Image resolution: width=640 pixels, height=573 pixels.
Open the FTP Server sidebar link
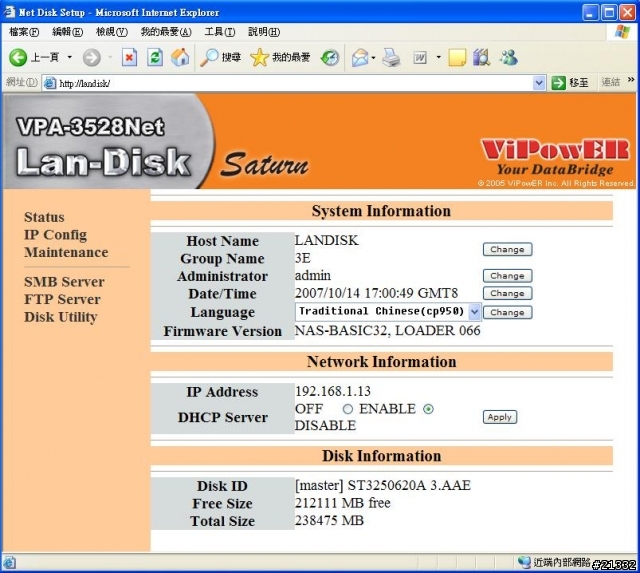(x=62, y=299)
